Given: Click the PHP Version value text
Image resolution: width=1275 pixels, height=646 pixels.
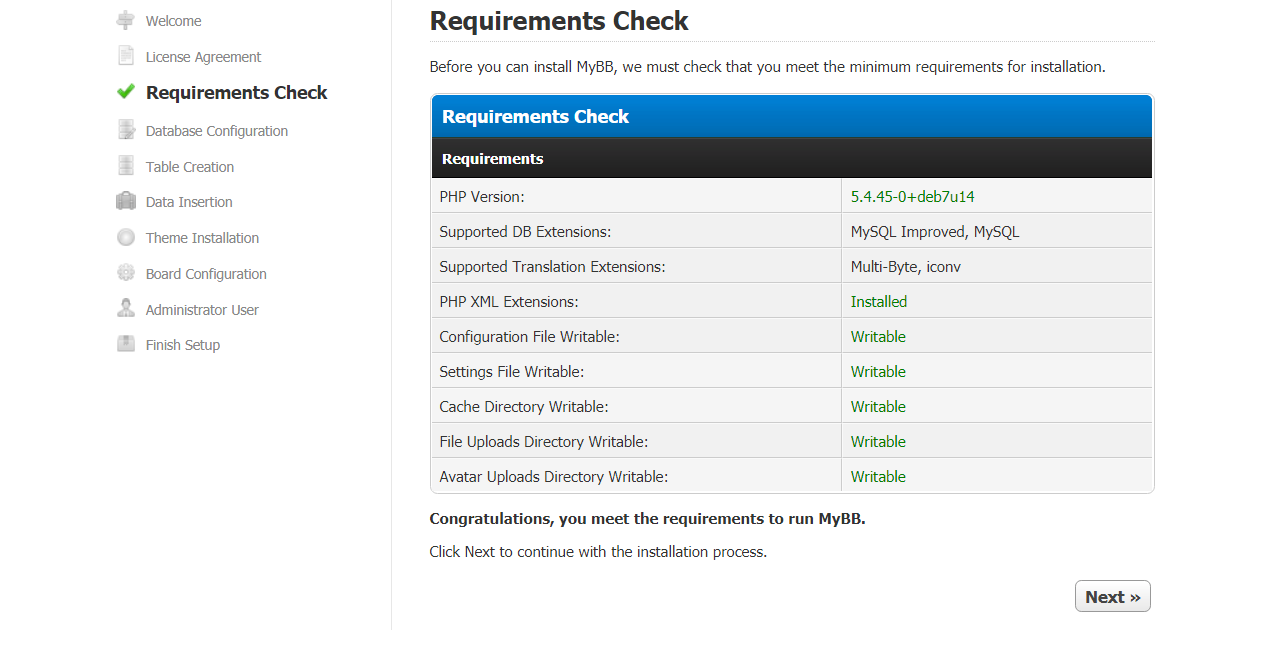Looking at the screenshot, I should pos(912,197).
